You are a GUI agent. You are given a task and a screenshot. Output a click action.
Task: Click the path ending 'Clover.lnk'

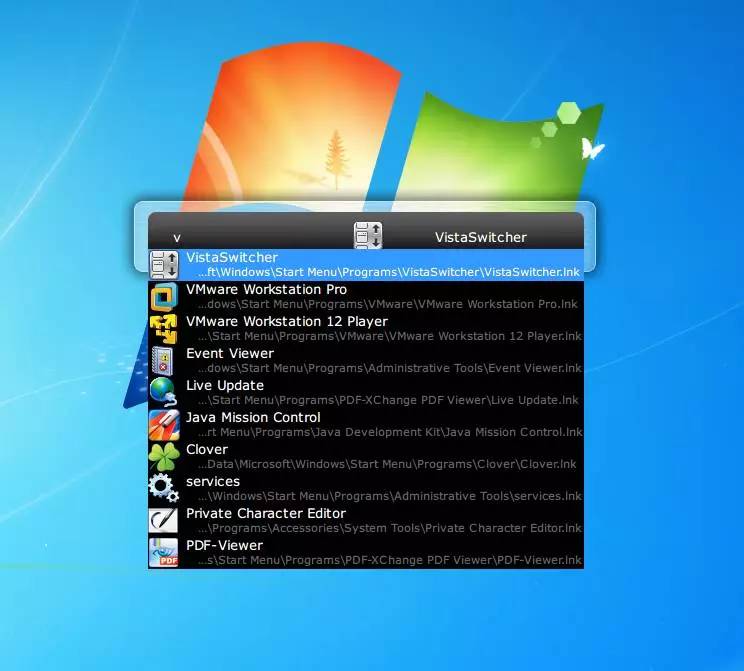[x=387, y=464]
